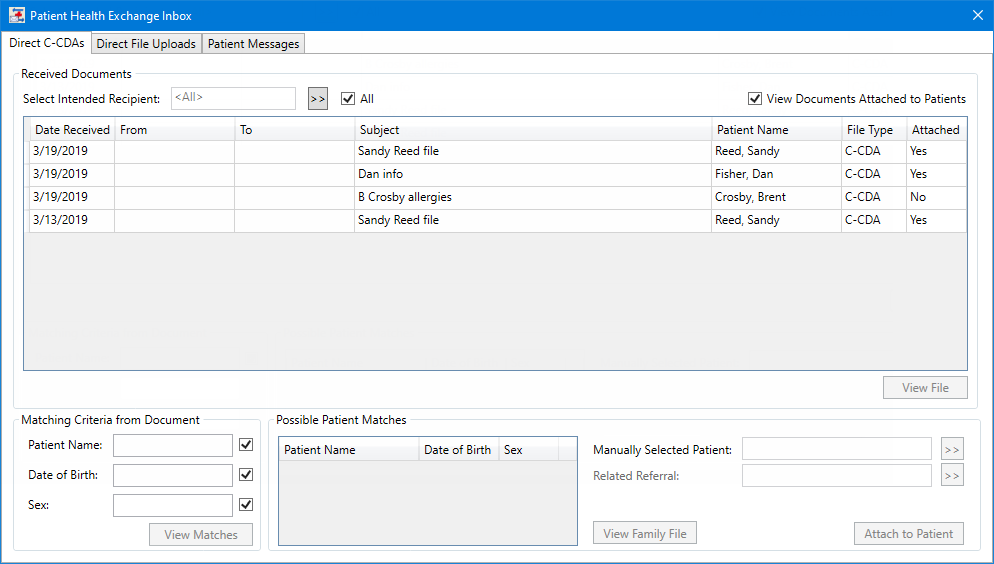Open the Patient Messages tab
This screenshot has width=994, height=564.
254,44
